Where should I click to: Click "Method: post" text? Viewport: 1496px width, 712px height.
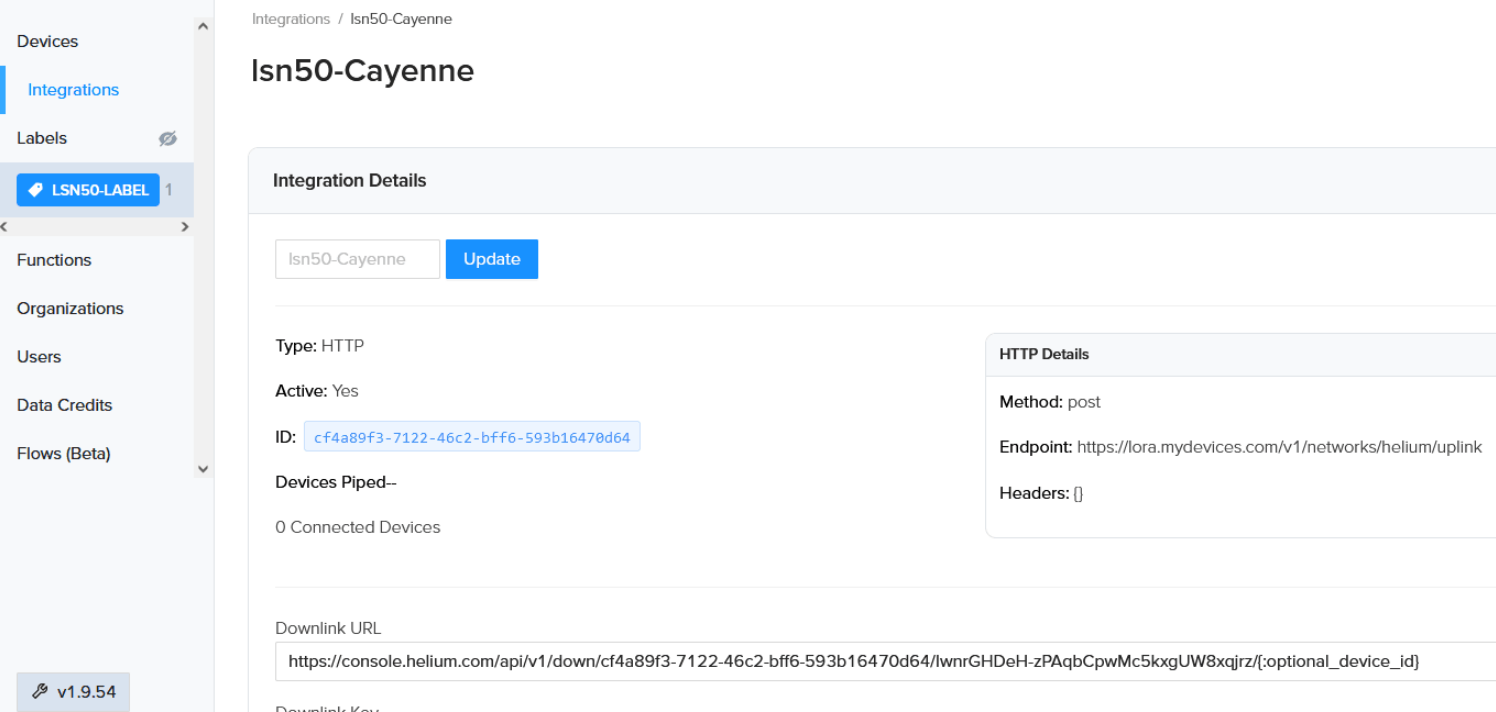[x=1050, y=402]
